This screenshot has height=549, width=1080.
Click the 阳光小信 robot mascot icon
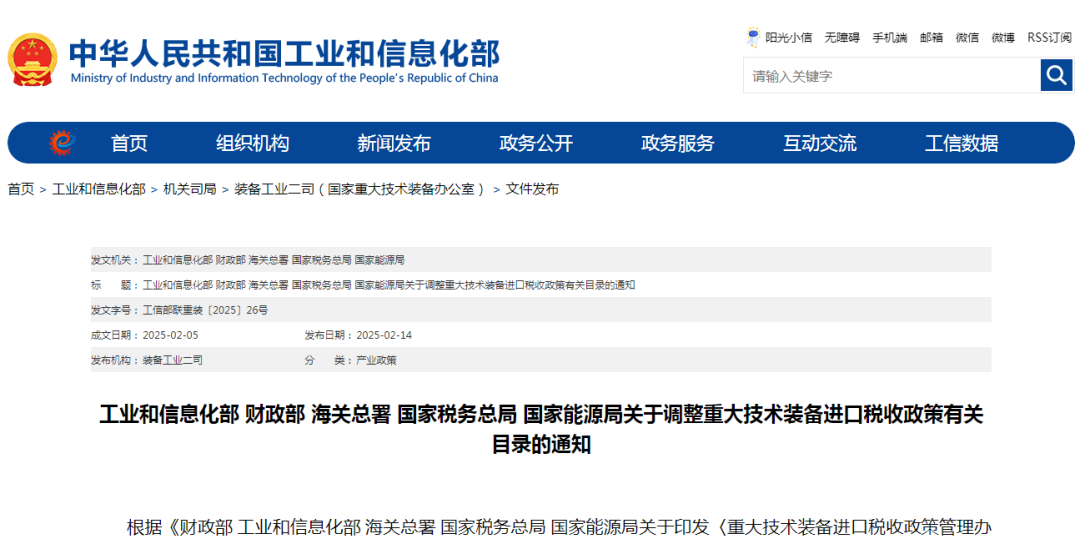pyautogui.click(x=754, y=37)
